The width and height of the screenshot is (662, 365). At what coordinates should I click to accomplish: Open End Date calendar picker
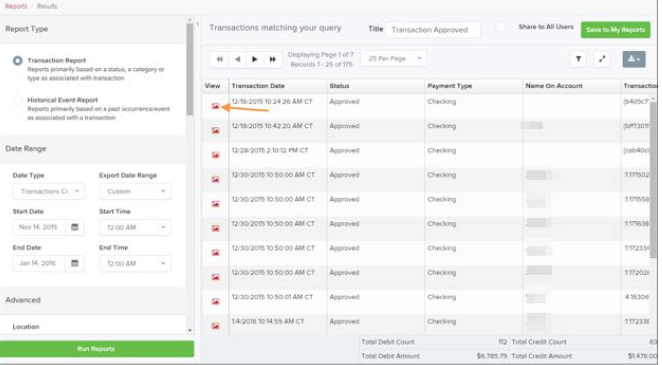(75, 263)
